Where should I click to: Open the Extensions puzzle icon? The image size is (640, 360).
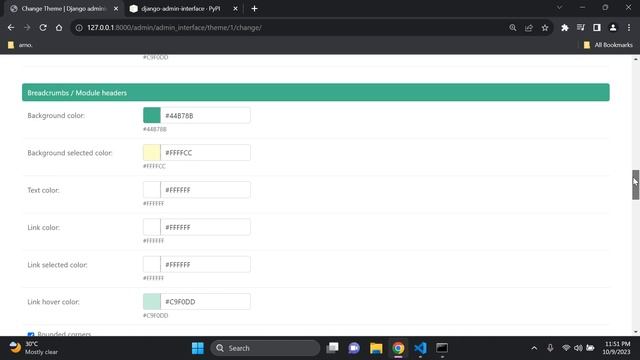pos(564,28)
